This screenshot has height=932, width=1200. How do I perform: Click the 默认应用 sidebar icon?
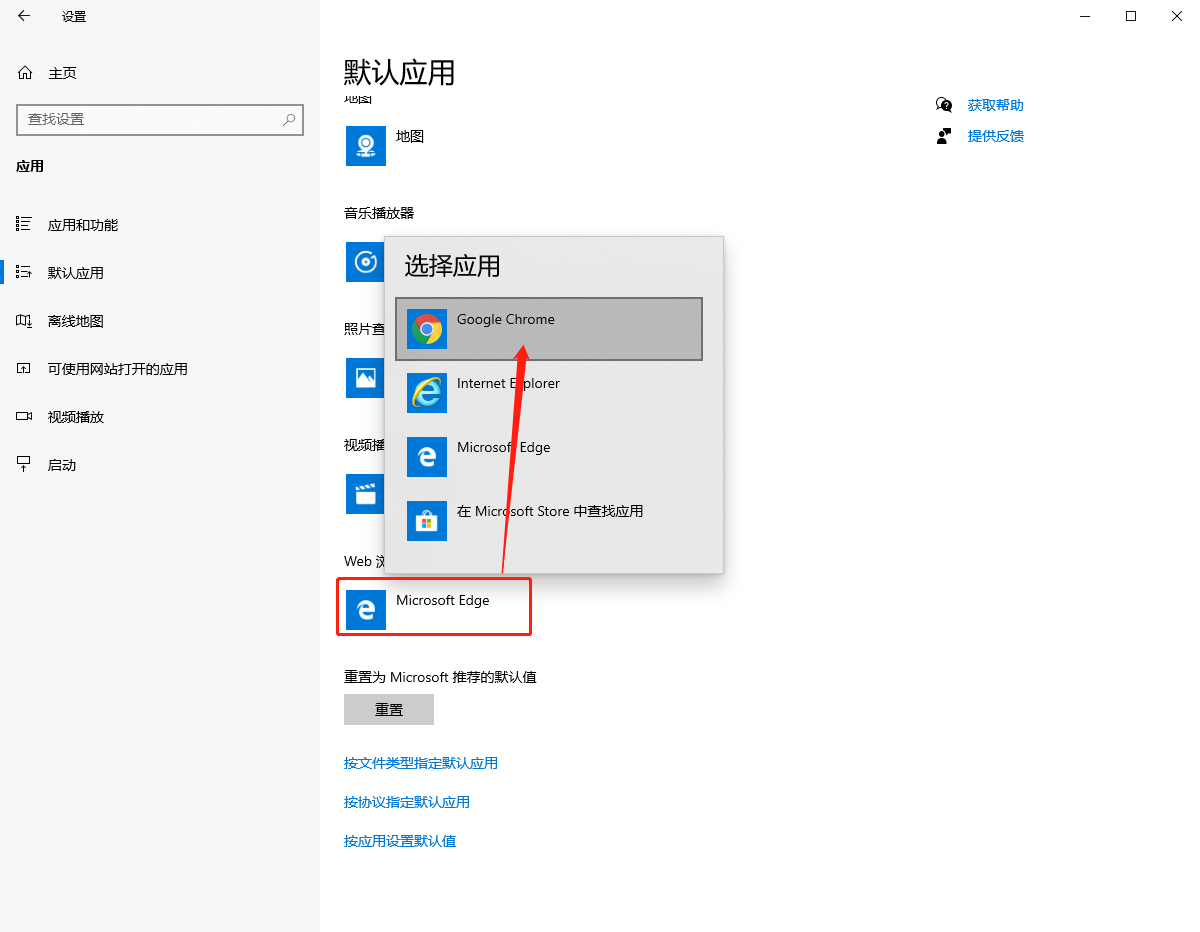click(x=24, y=273)
